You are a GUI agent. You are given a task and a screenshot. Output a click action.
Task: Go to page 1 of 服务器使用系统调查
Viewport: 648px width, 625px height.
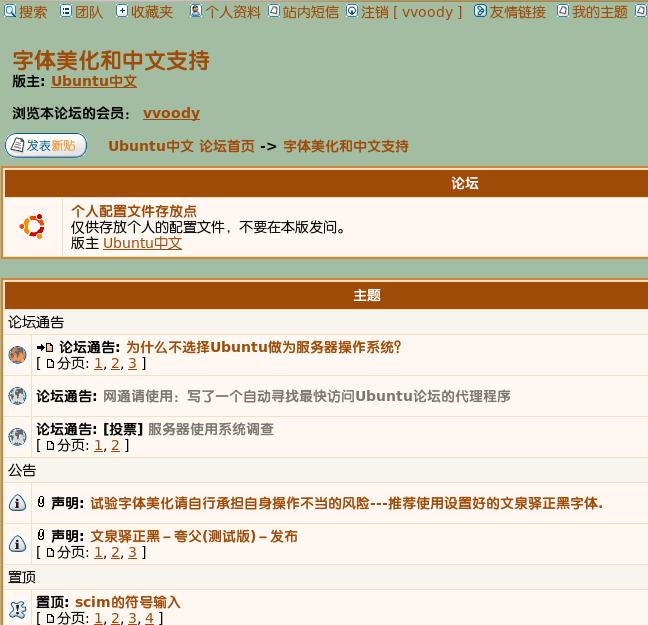(98, 446)
